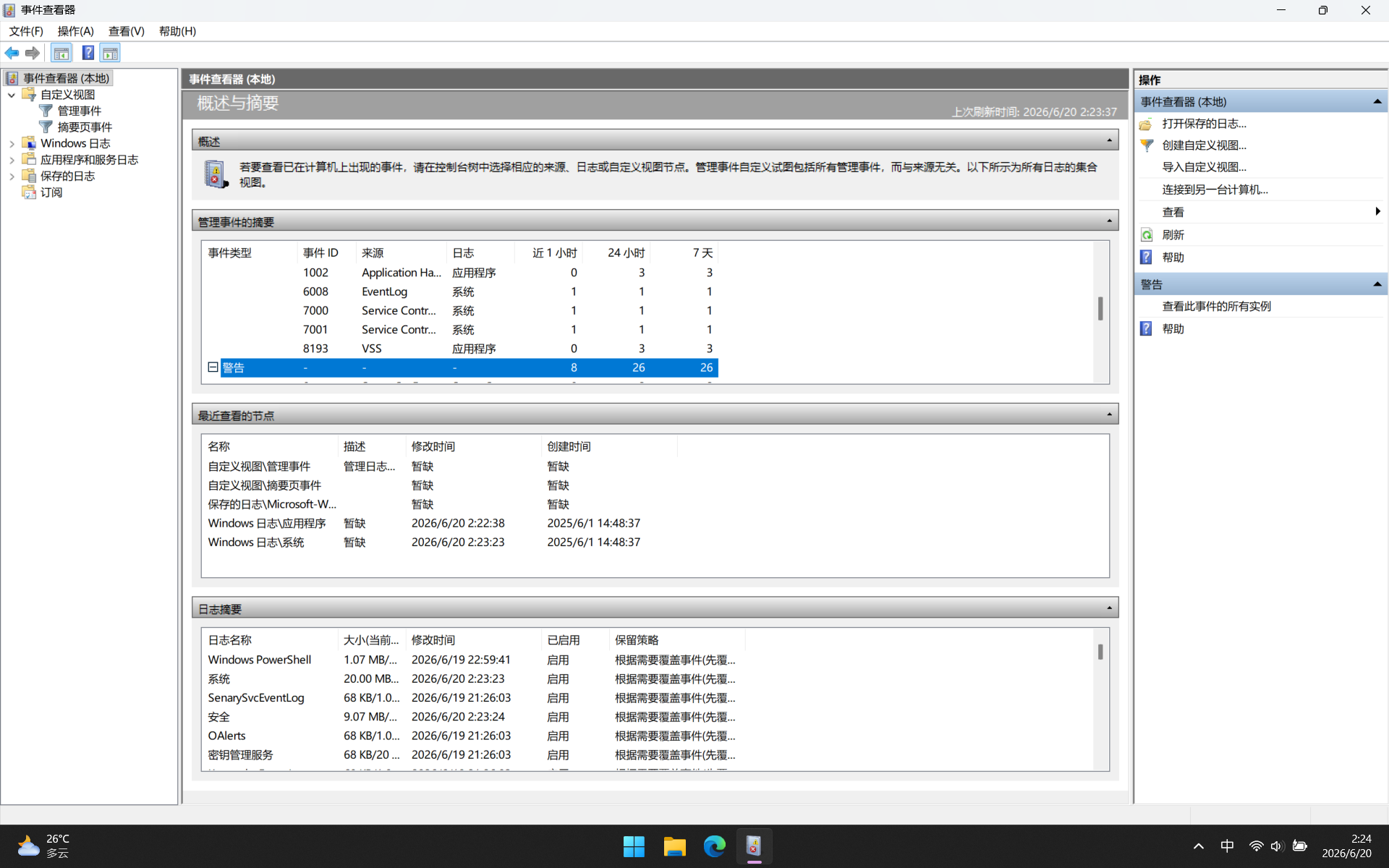Click the show/hide console tree icon

(x=61, y=53)
